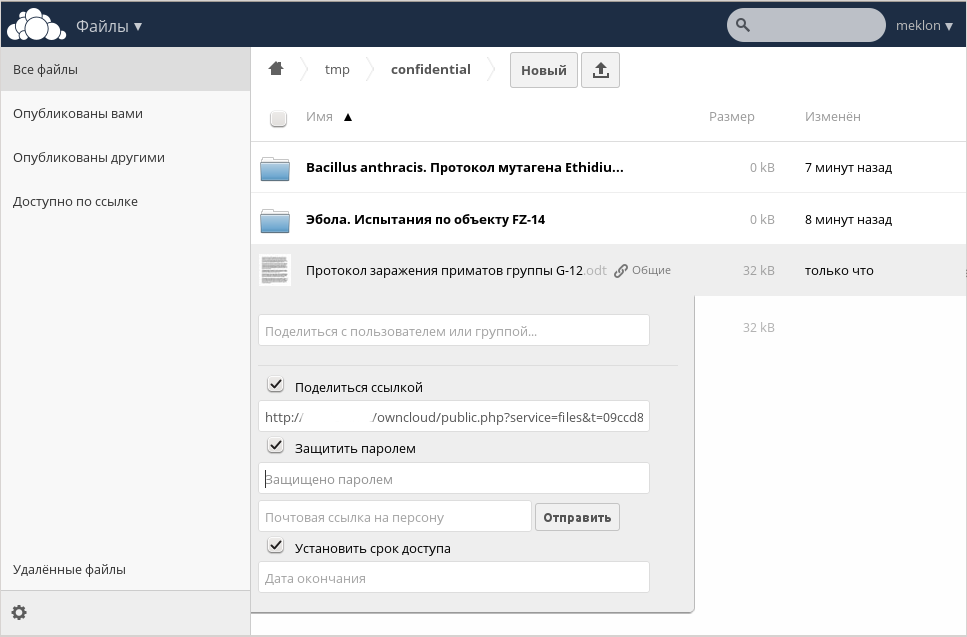
Task: Click the share link icon next to Общие
Action: point(620,269)
